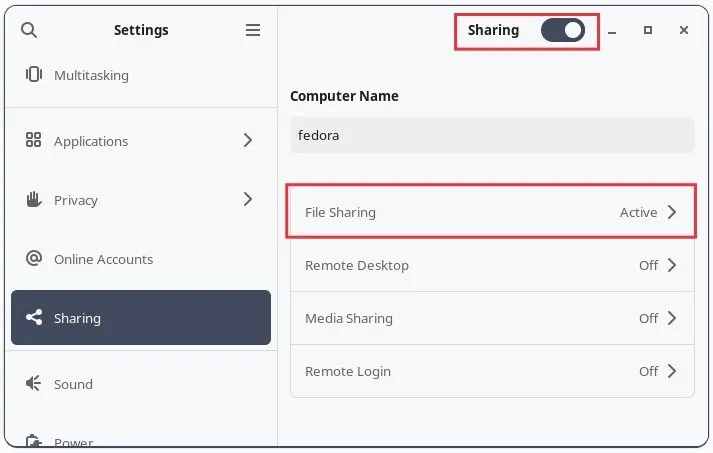Toggle the Sharing switch off
The height and width of the screenshot is (453, 713).
[563, 30]
